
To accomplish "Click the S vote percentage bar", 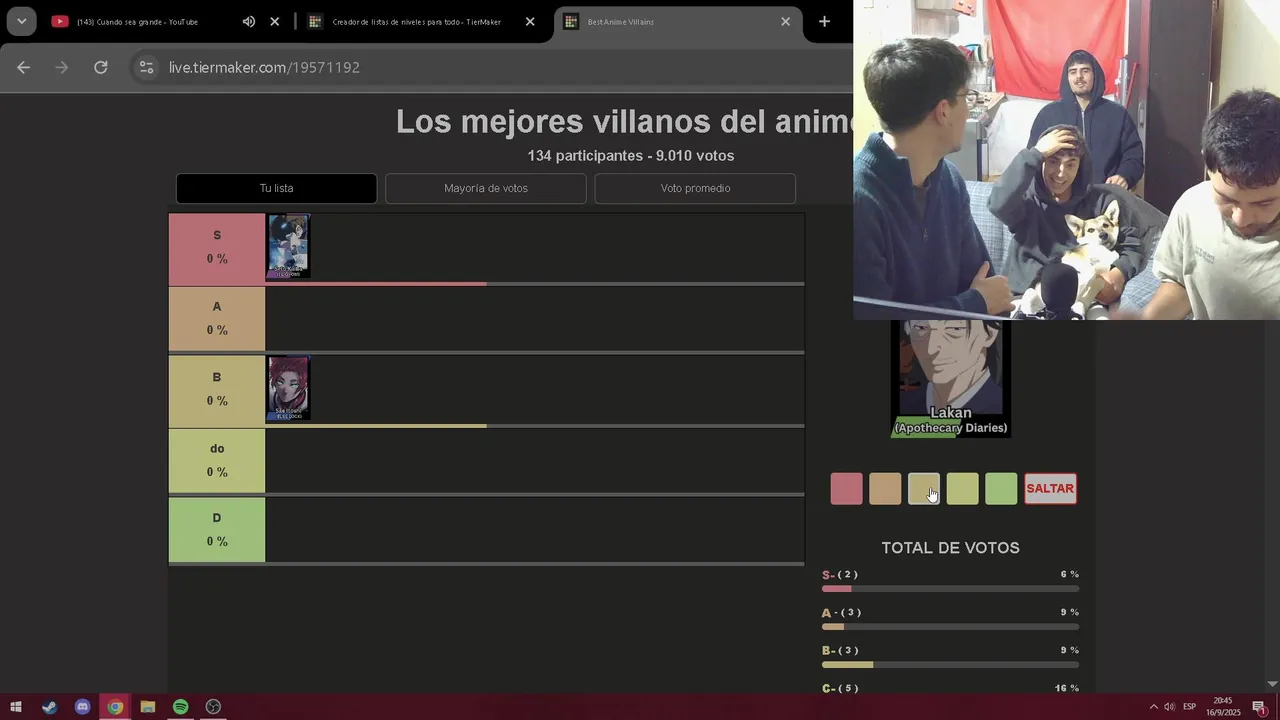I will (950, 589).
